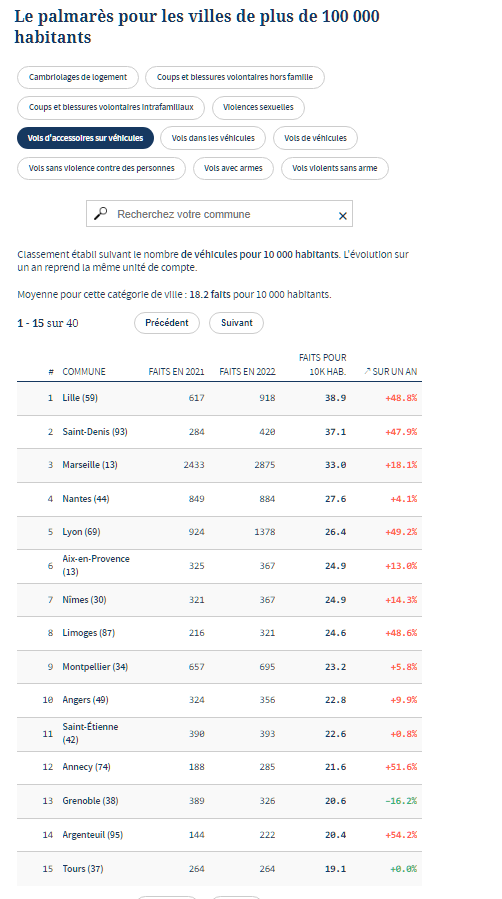Select Coups et blessures volontaires hors famille
Screen dimensions: 502x899
click(235, 77)
